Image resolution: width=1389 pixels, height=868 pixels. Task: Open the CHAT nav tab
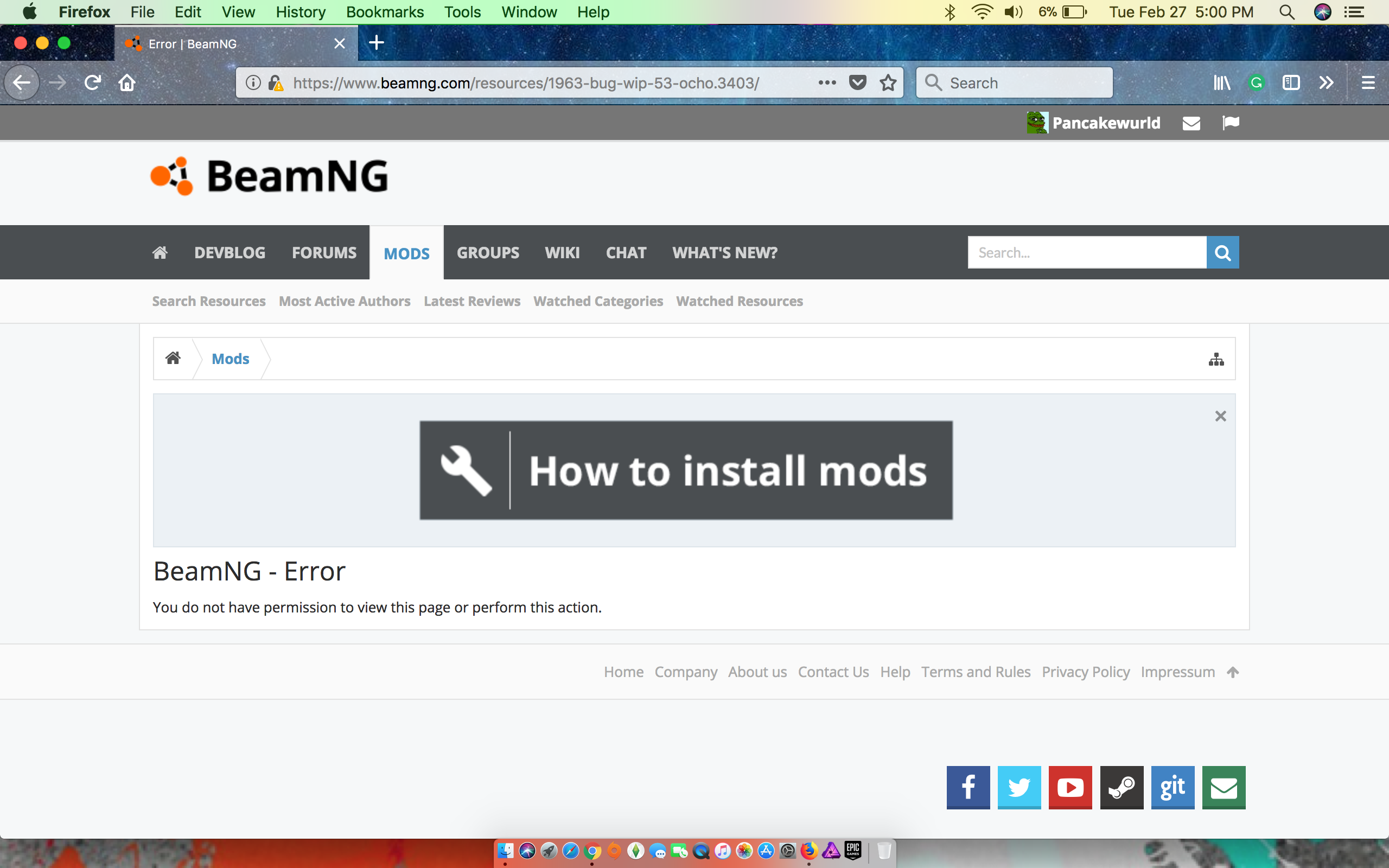point(626,253)
